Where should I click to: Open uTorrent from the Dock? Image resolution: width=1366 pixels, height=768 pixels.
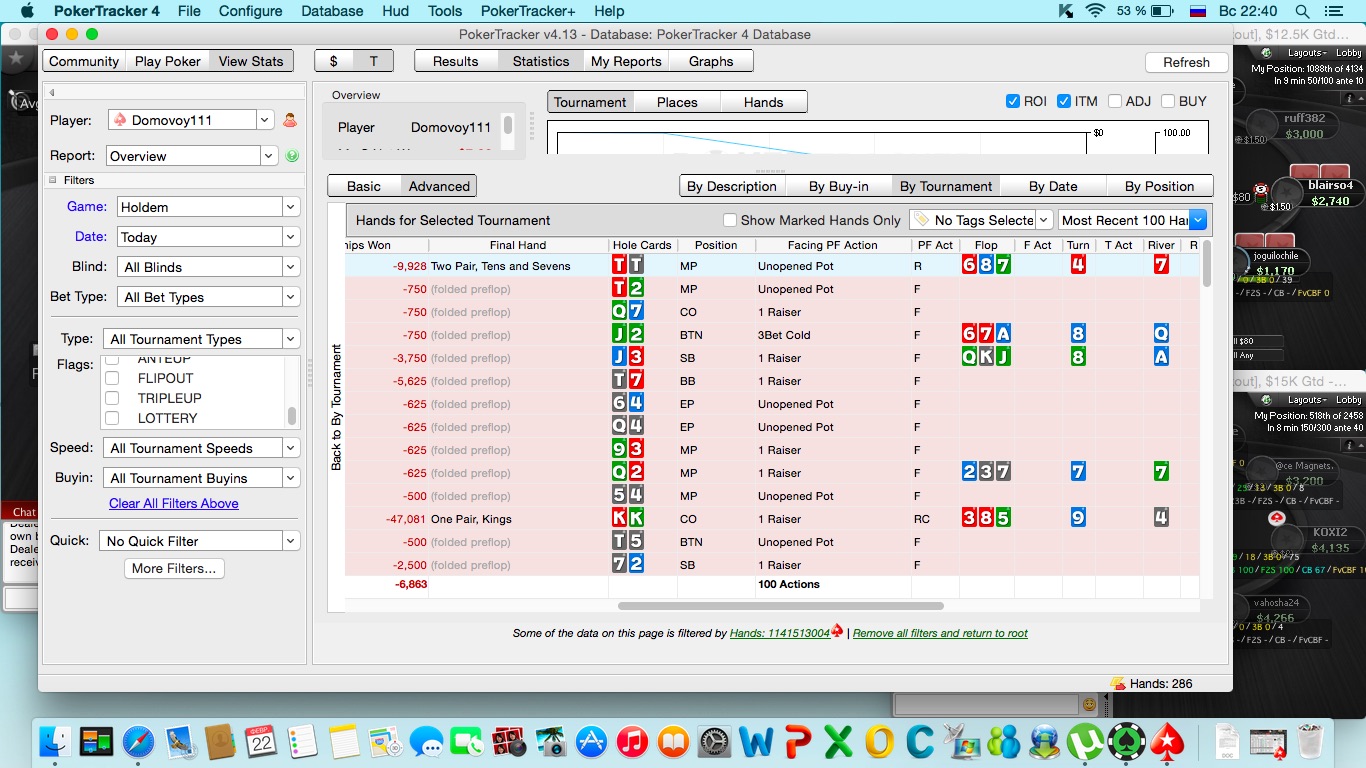(x=1086, y=742)
